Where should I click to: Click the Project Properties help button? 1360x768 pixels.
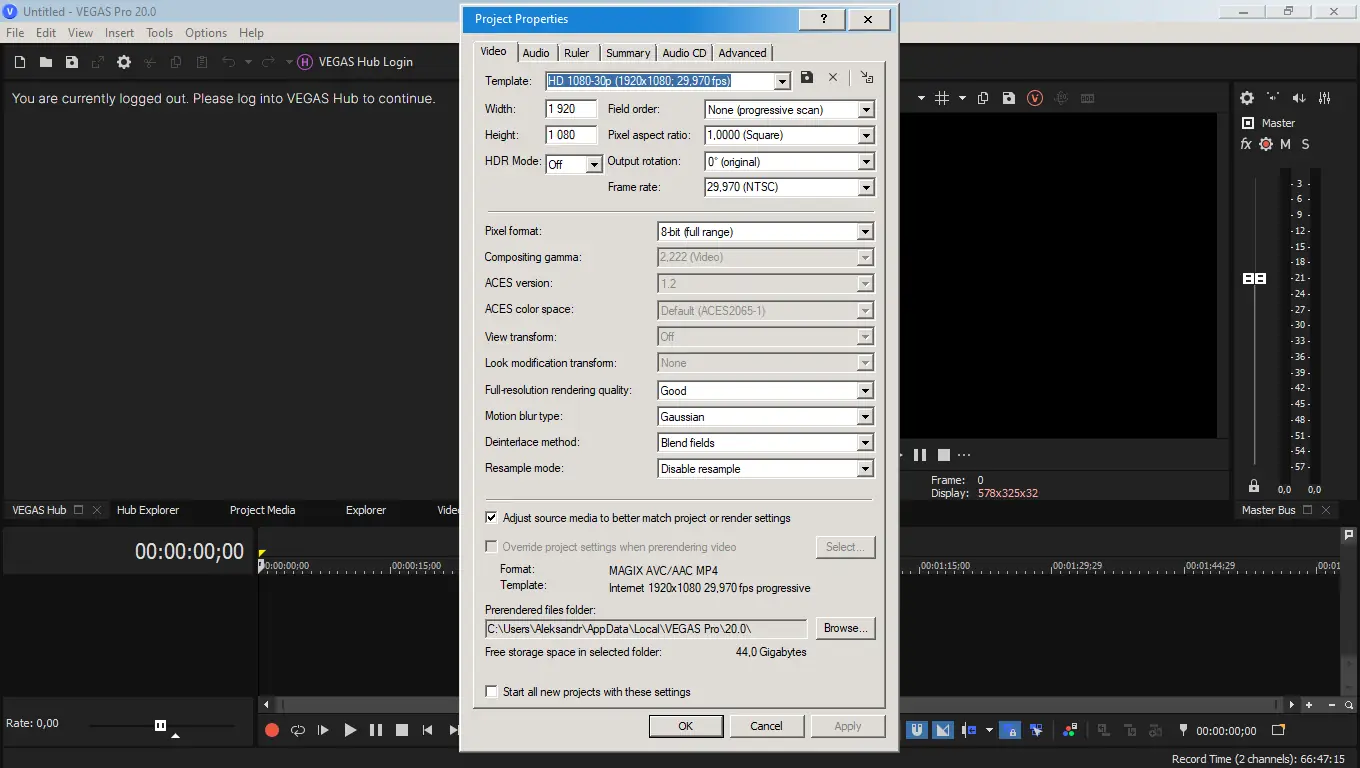(824, 19)
